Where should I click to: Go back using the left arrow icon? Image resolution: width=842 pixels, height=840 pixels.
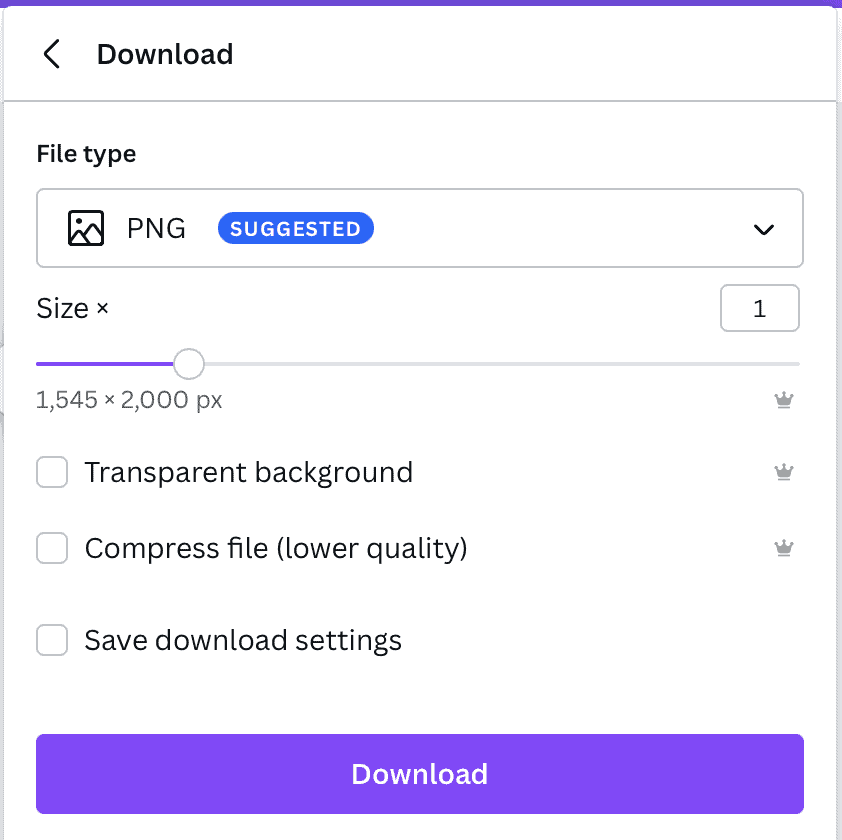click(x=52, y=54)
